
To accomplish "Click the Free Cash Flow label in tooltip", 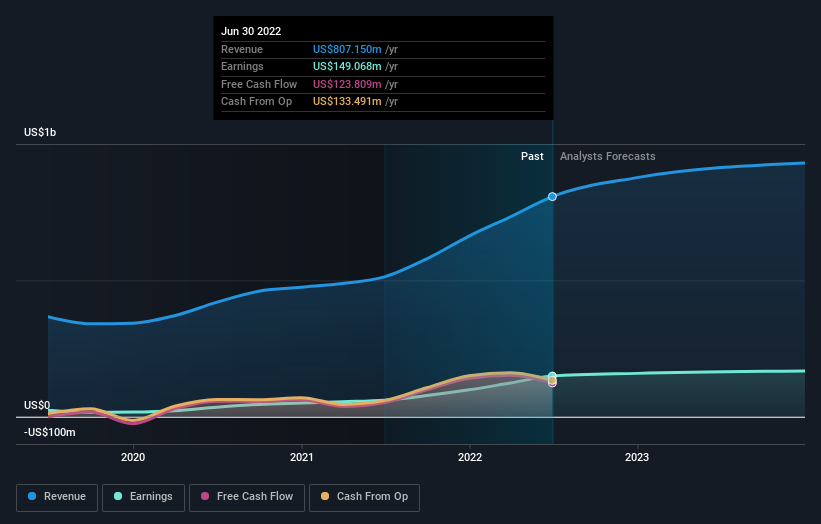I will (x=259, y=84).
